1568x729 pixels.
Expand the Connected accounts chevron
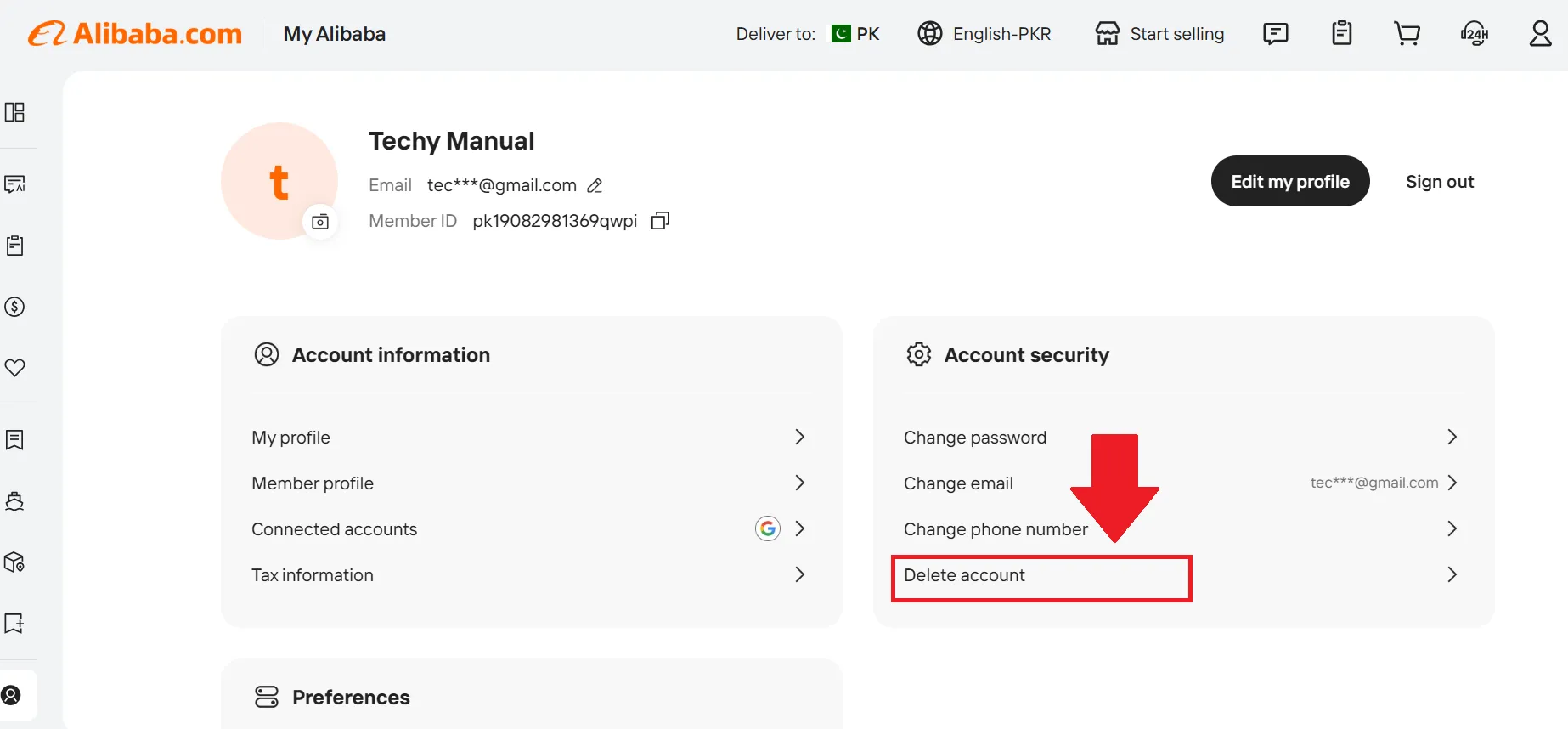tap(799, 528)
